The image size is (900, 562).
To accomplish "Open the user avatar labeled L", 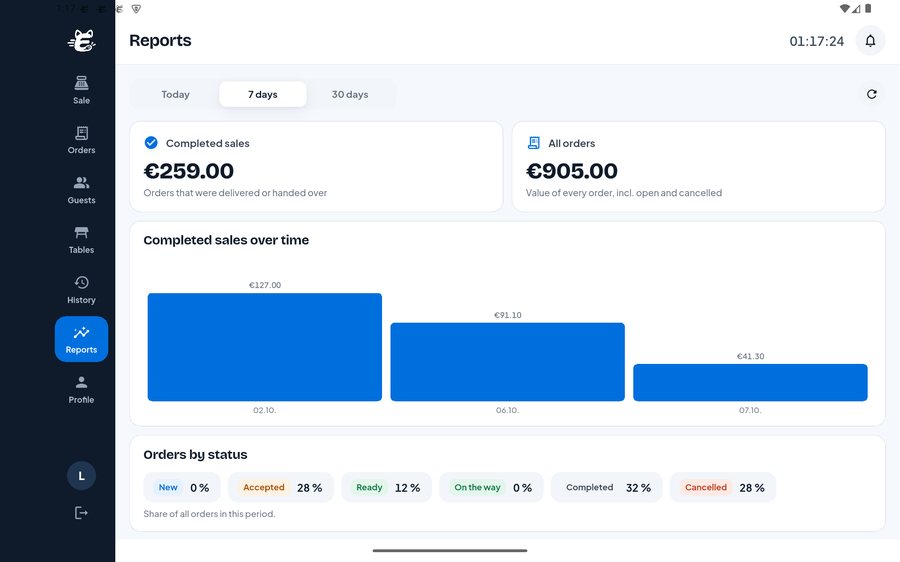I will point(81,475).
